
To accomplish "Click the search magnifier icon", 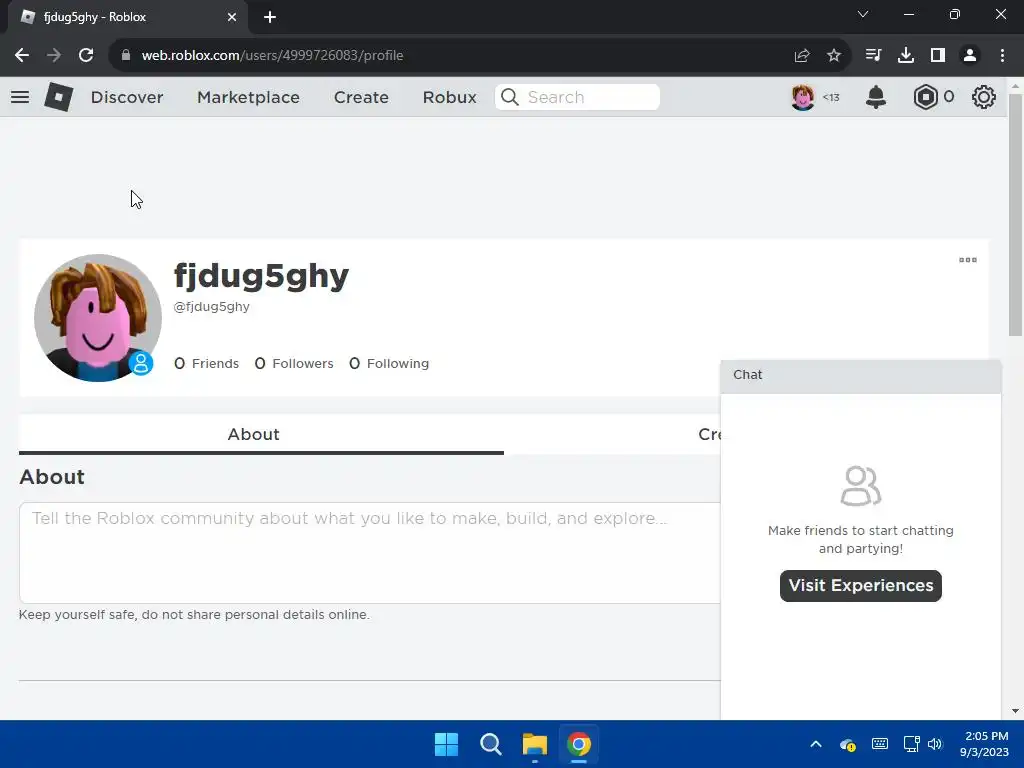I will [510, 97].
